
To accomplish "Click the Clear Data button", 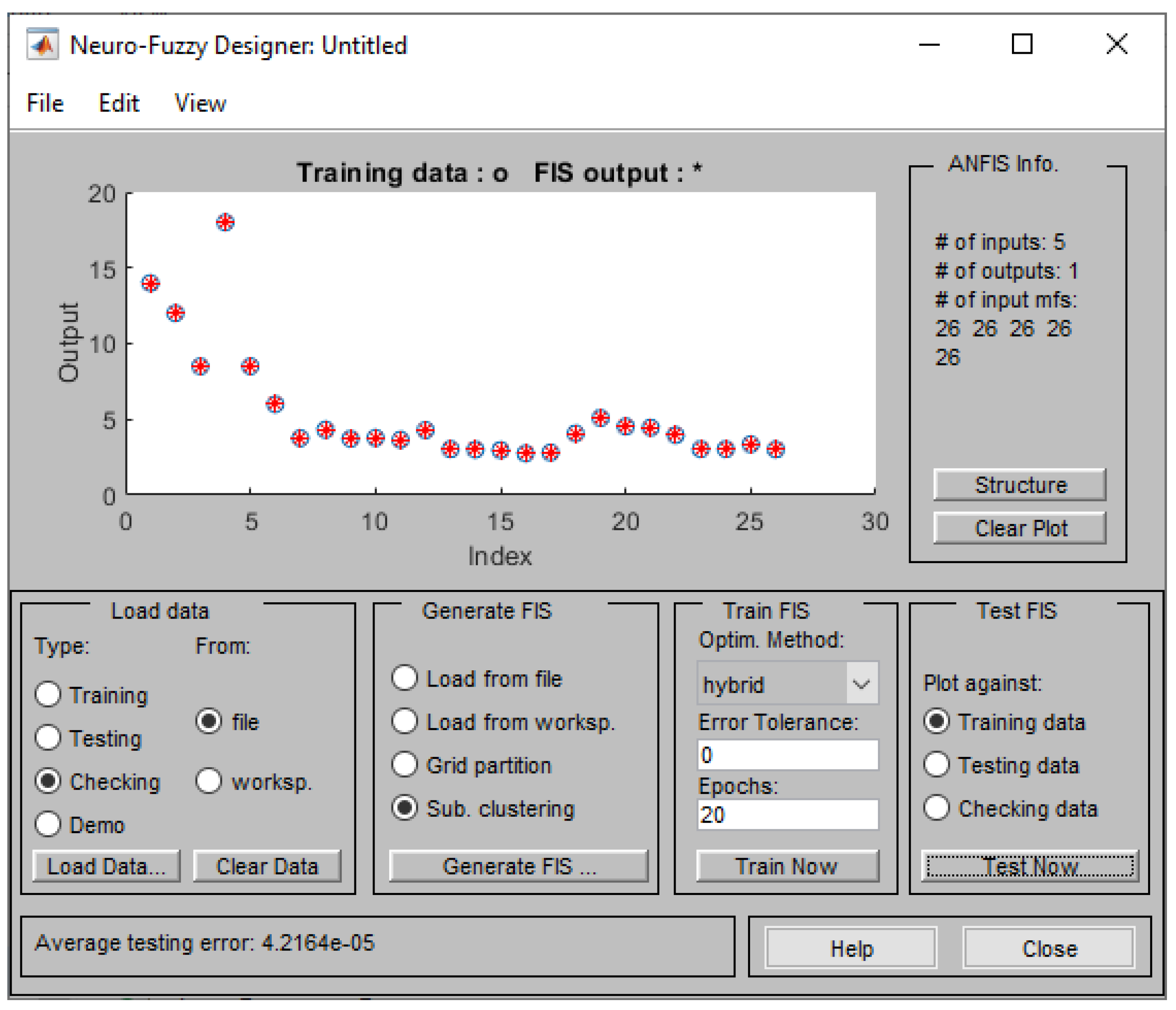I will click(x=267, y=866).
